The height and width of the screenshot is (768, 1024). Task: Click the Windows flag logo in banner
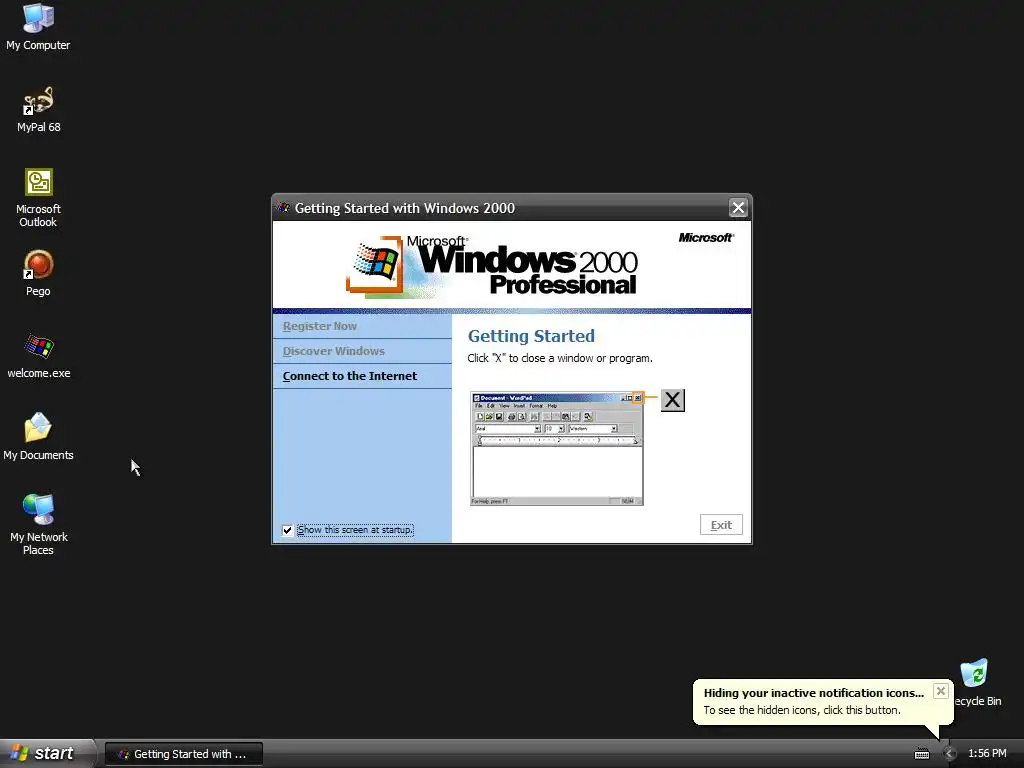tap(376, 265)
